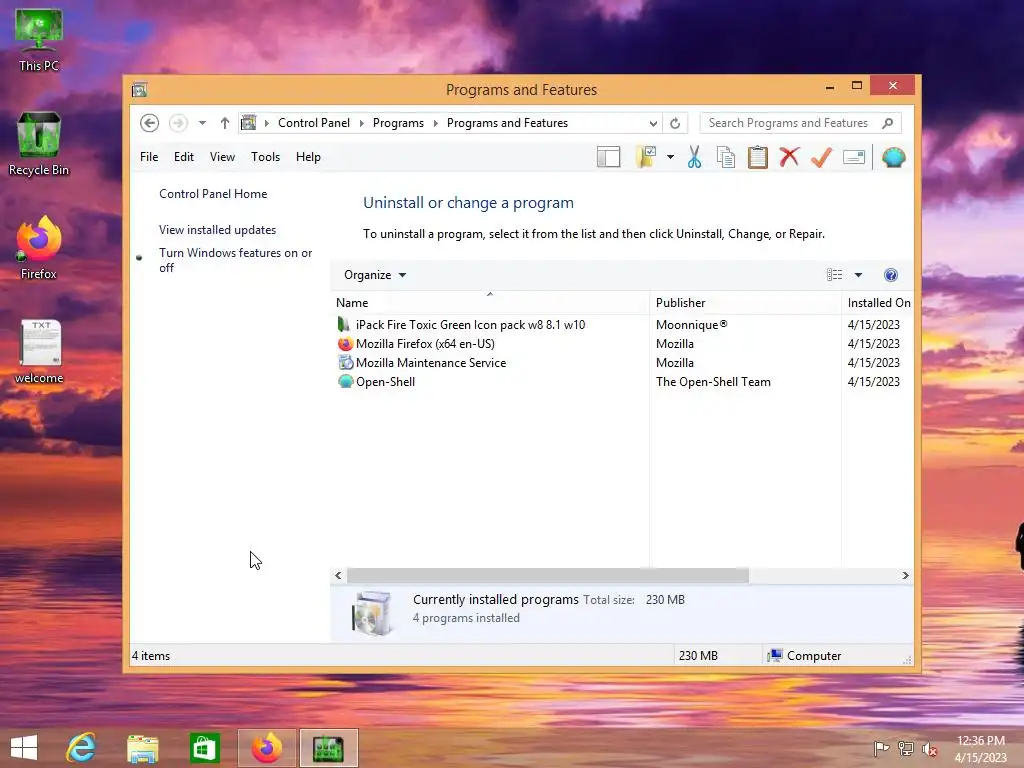Select iPack Fire Toxic Green Icon pack entry
Screen dimensions: 1024x768
pos(471,325)
